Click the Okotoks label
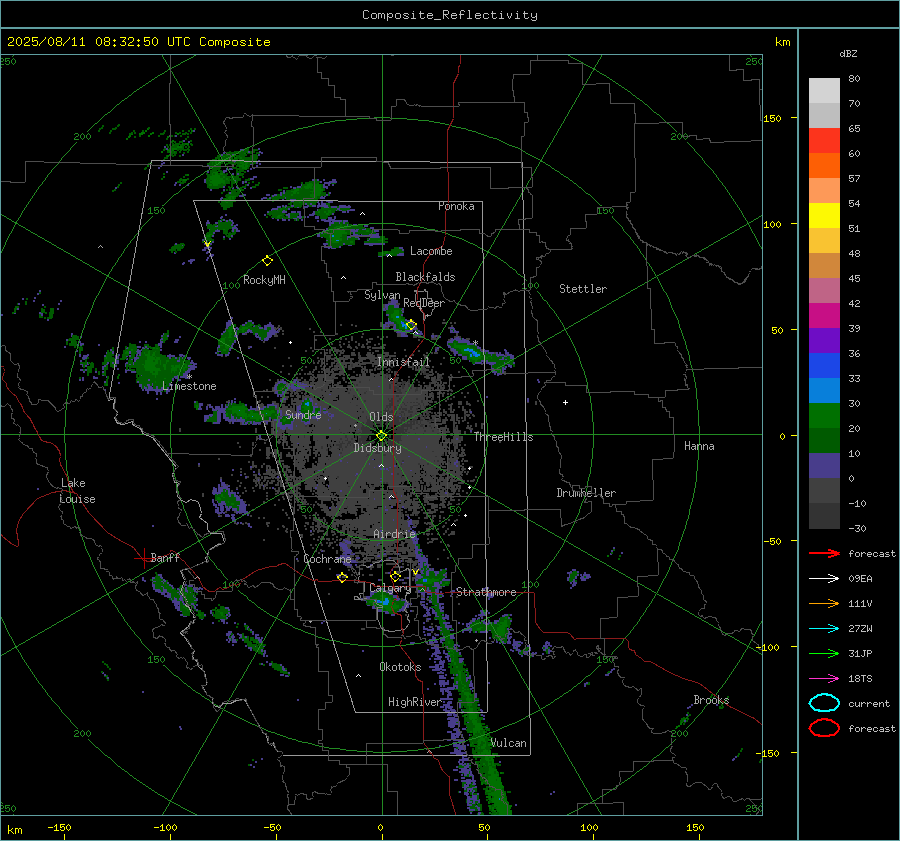The image size is (900, 841). coord(400,667)
